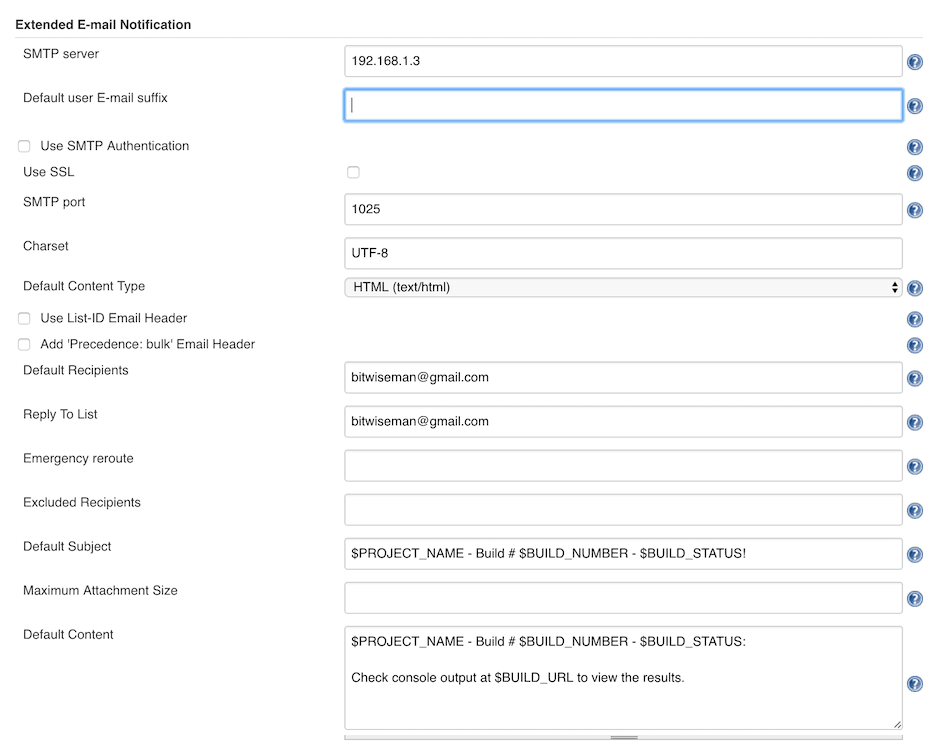The height and width of the screenshot is (747, 936).
Task: Open help for SMTP server
Action: 914,61
